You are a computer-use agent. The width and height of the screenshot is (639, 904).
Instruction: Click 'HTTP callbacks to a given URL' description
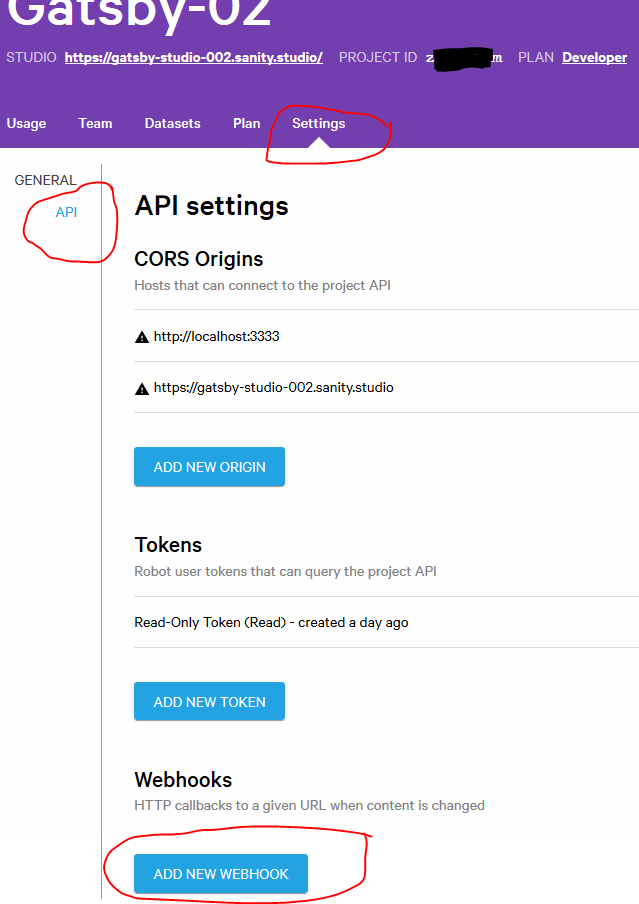[309, 805]
